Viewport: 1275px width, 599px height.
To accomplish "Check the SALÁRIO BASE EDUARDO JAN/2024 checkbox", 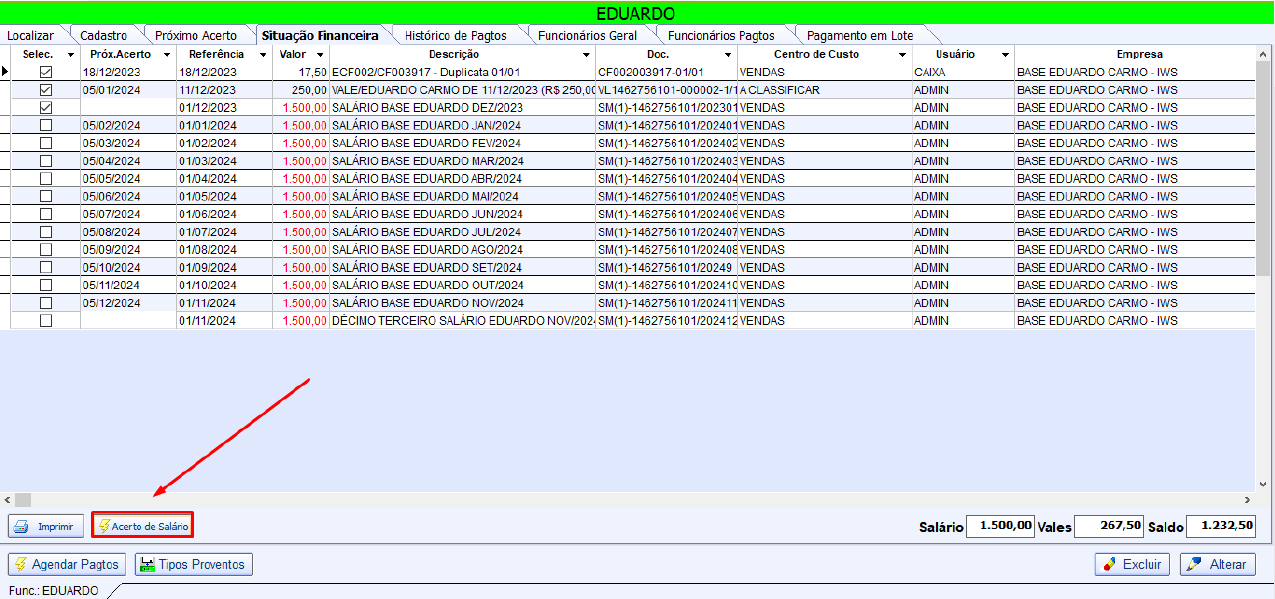I will click(x=45, y=125).
